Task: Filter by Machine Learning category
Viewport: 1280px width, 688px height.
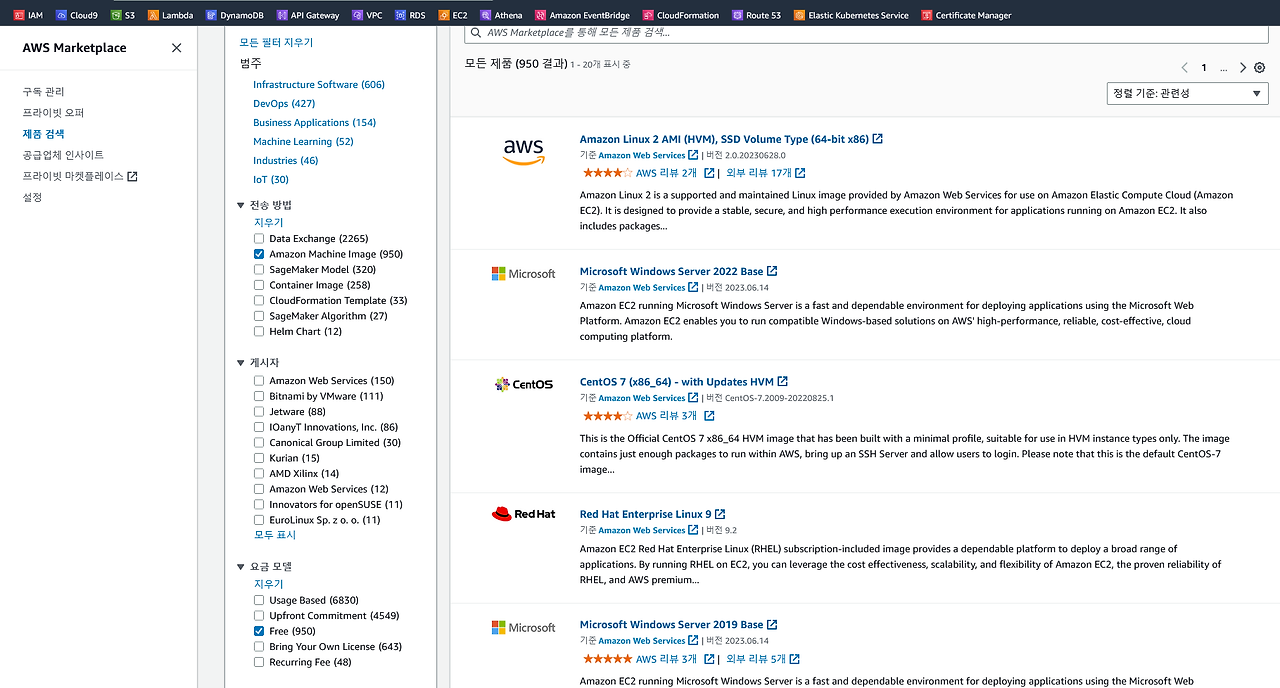Action: click(304, 142)
